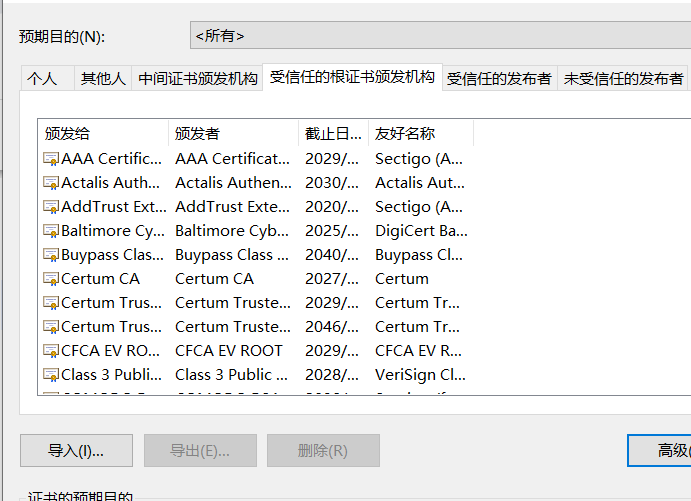The image size is (691, 501).
Task: Select the Baltimore Cy... entry under 颁发给
Action: (113, 230)
